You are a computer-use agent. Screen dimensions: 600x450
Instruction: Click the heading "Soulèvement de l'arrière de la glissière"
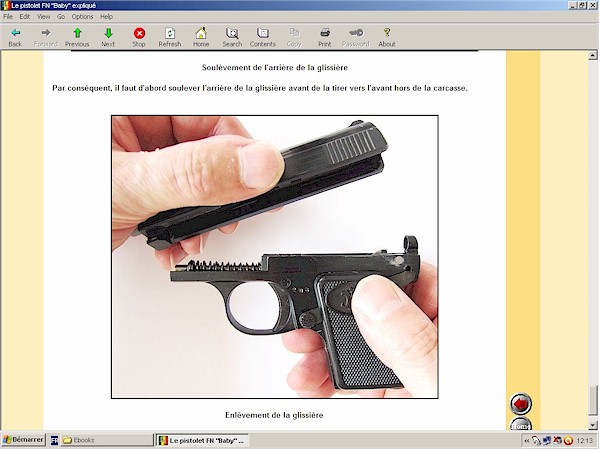[275, 68]
